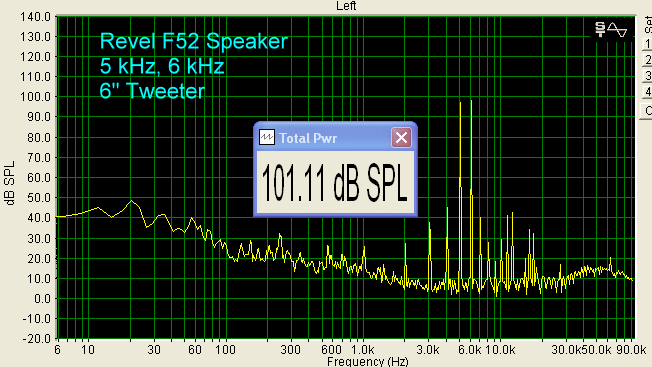Viewport: 652px width, 367px height.
Task: Click the Total Pwr window's waveform icon
Action: pyautogui.click(x=267, y=137)
